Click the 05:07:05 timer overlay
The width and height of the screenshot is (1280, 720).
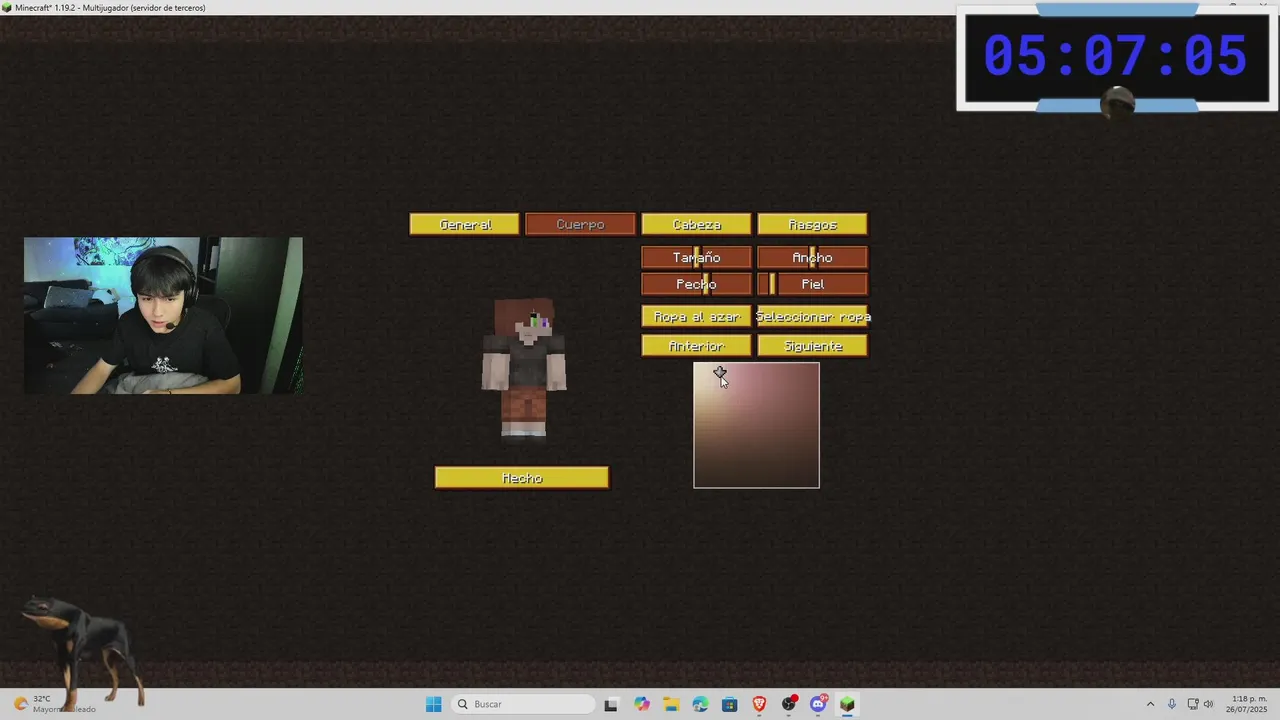coord(1116,56)
